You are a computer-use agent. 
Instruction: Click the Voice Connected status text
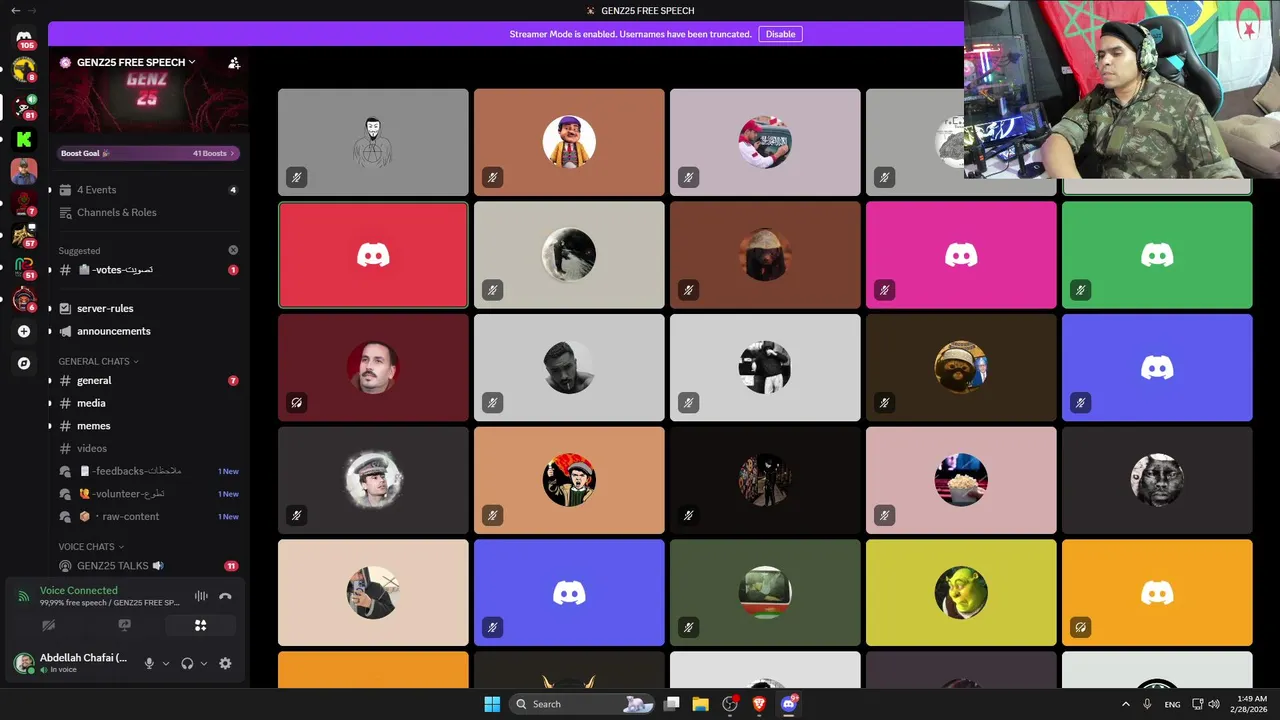point(79,590)
